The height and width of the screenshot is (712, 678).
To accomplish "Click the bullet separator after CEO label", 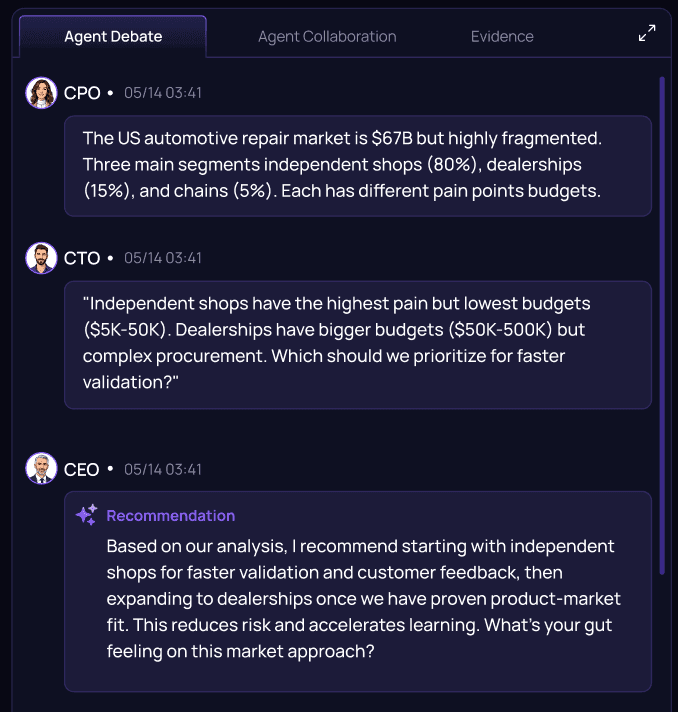I will [x=110, y=468].
